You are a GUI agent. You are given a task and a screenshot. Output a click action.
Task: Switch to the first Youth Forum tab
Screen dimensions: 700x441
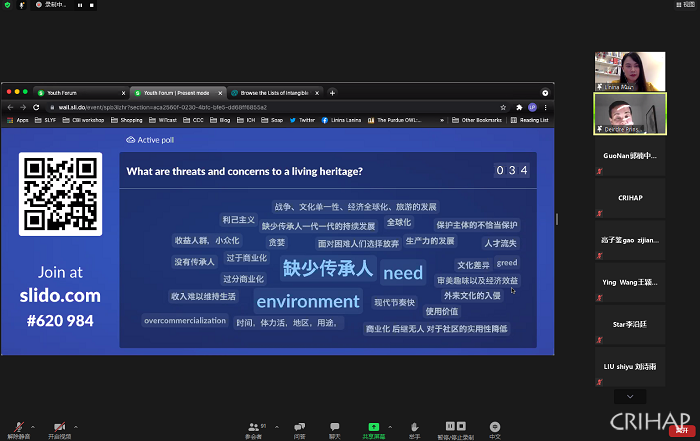(x=80, y=92)
